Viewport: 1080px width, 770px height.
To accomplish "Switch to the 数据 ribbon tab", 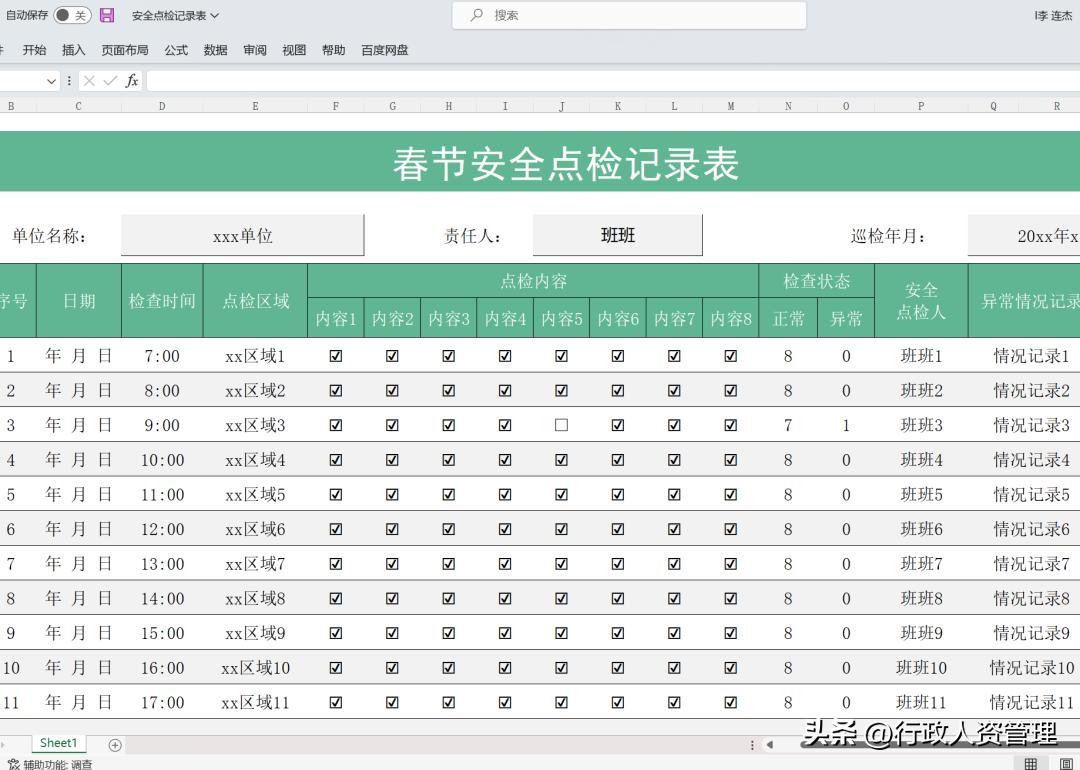I will pos(214,50).
